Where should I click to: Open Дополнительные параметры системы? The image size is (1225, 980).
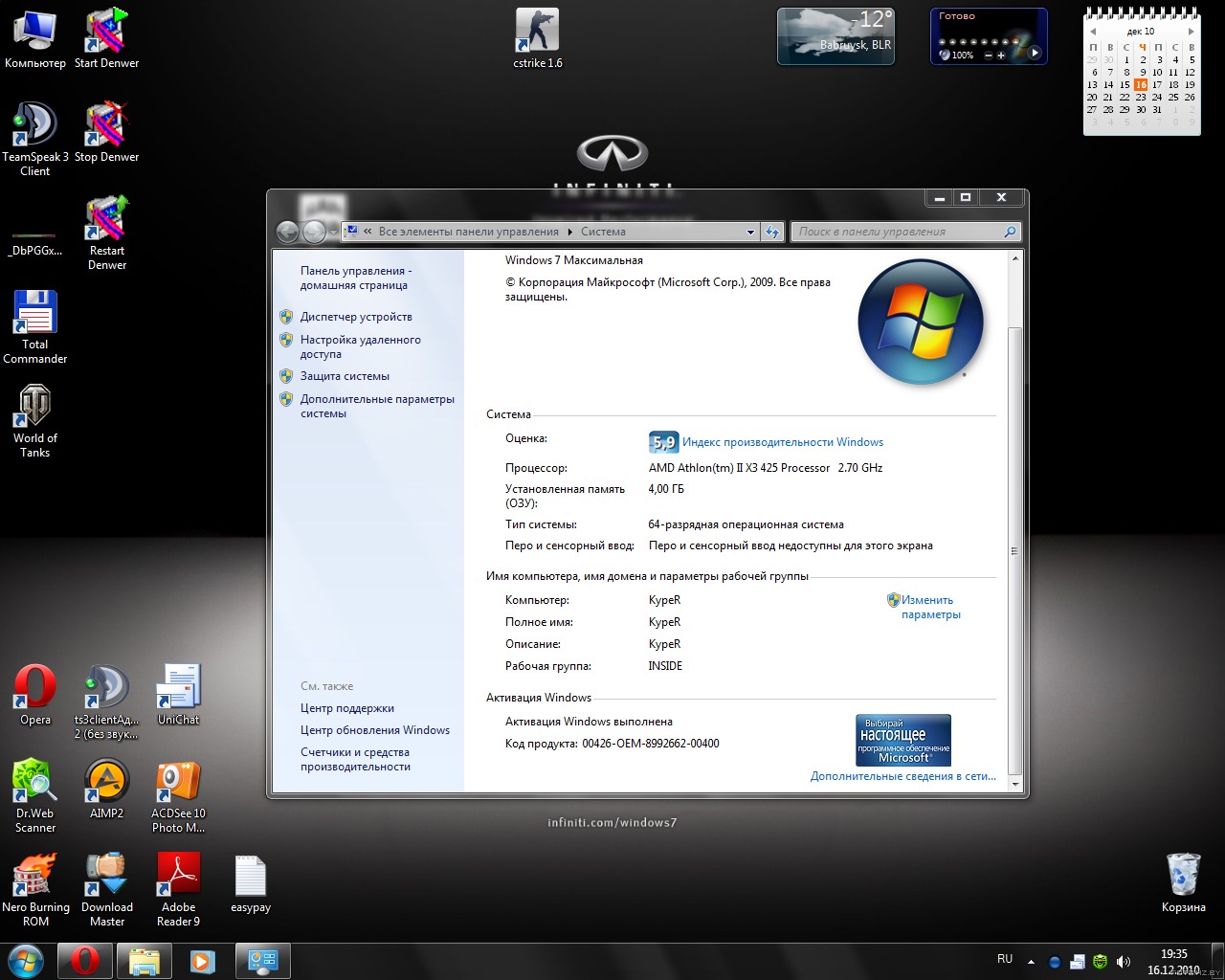tap(377, 406)
